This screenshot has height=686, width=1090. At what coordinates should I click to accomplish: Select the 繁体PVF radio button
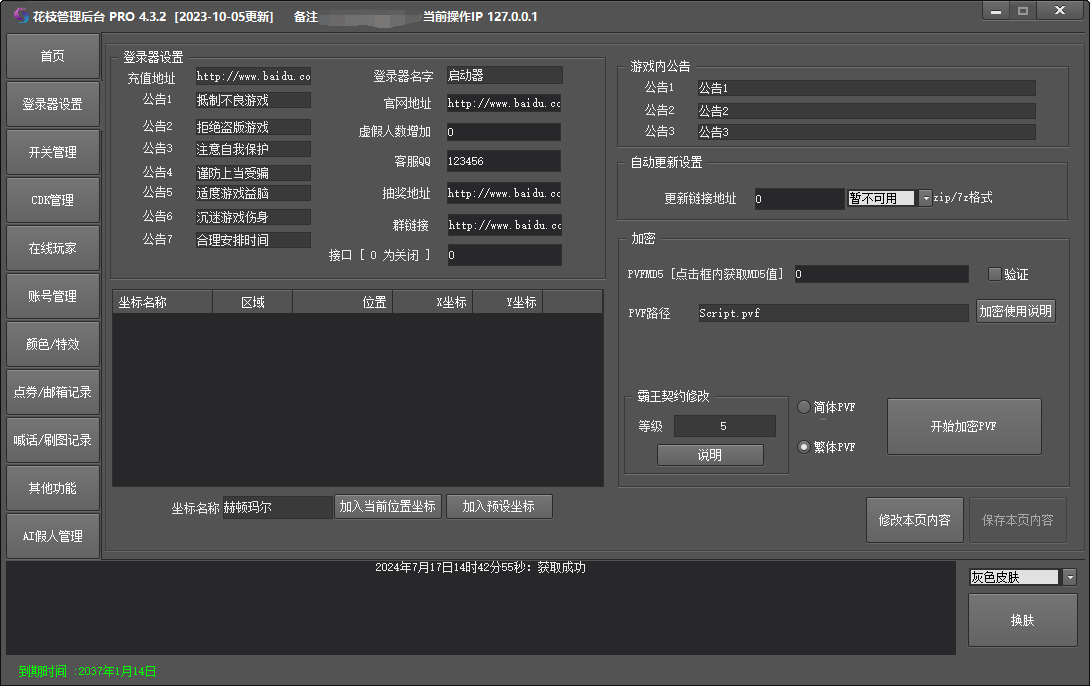[x=804, y=447]
